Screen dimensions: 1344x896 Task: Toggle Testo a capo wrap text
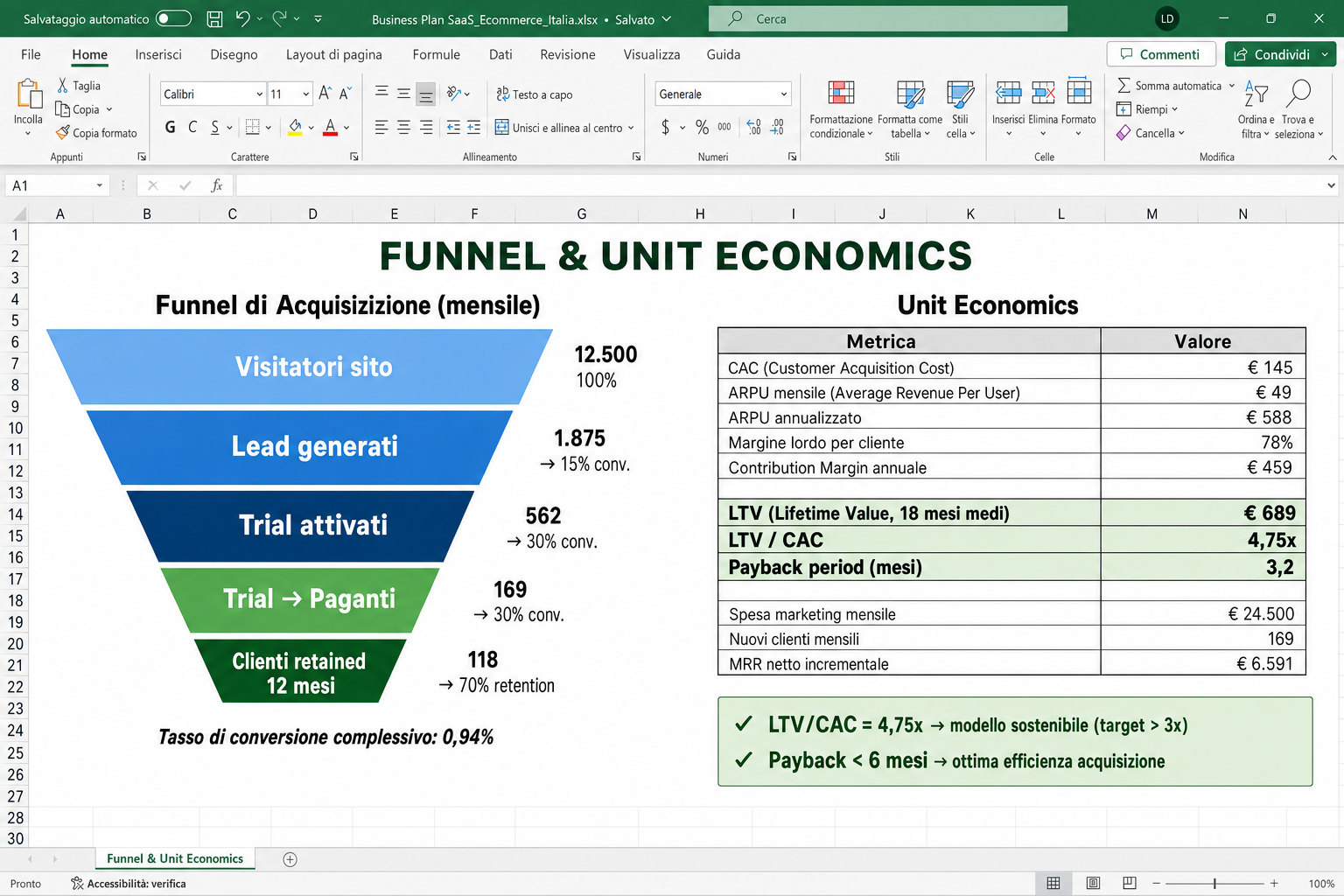coord(535,94)
